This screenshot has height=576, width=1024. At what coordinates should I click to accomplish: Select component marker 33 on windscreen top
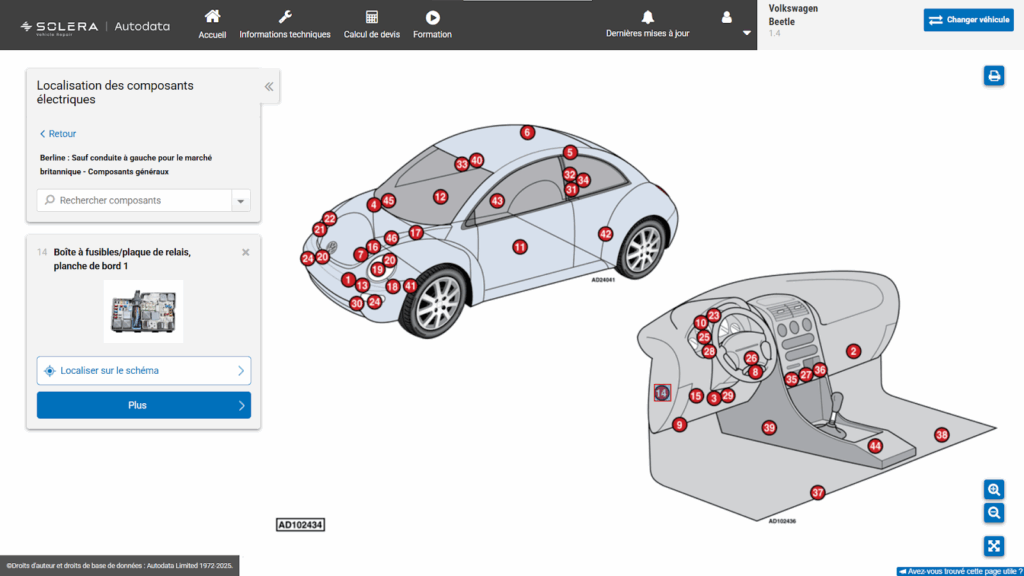462,164
